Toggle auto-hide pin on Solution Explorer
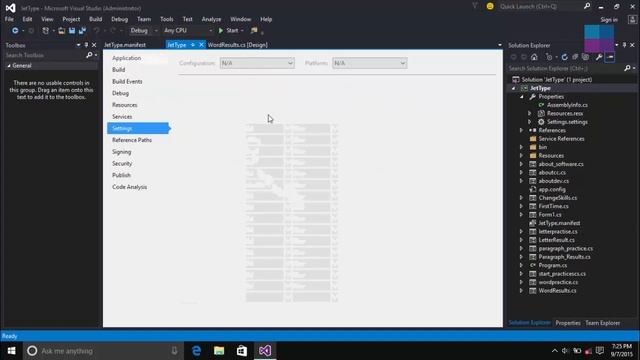 (x=624, y=45)
